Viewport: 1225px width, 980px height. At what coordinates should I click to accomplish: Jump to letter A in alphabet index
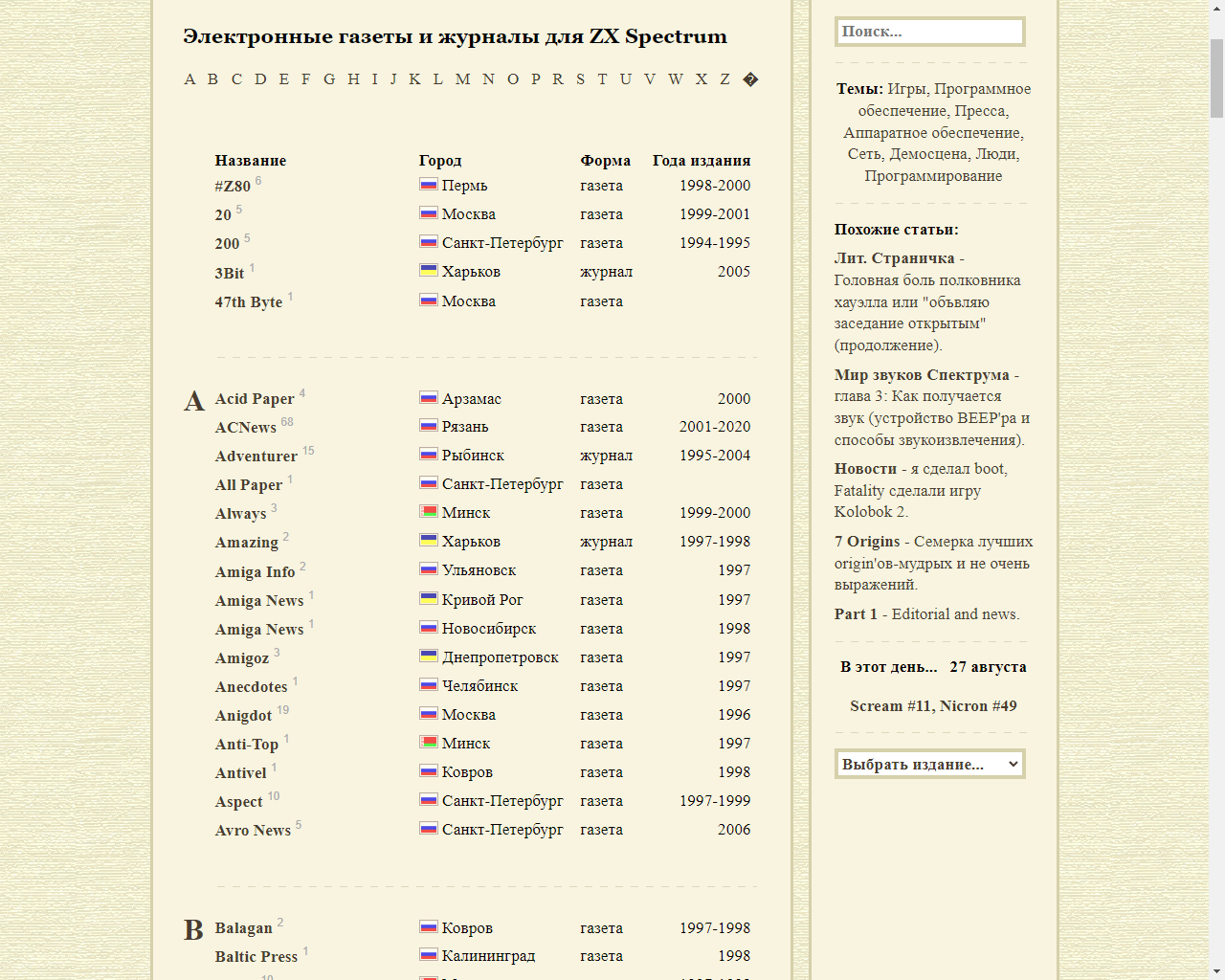pyautogui.click(x=189, y=79)
